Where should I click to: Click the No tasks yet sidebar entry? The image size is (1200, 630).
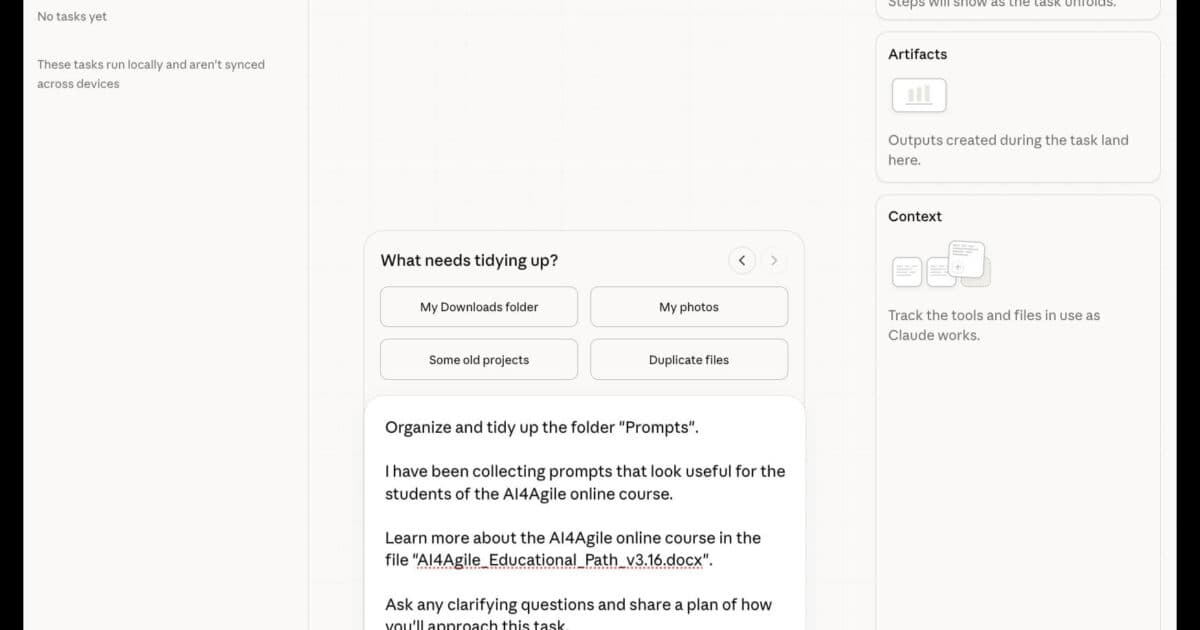click(71, 16)
